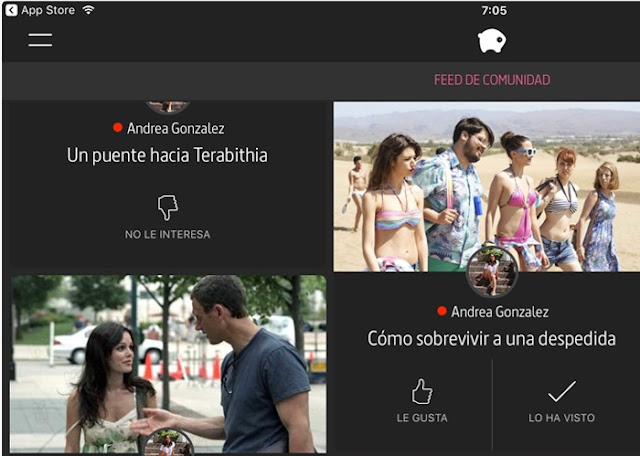Tap the thumbs-down No le interesa icon

[x=168, y=207]
